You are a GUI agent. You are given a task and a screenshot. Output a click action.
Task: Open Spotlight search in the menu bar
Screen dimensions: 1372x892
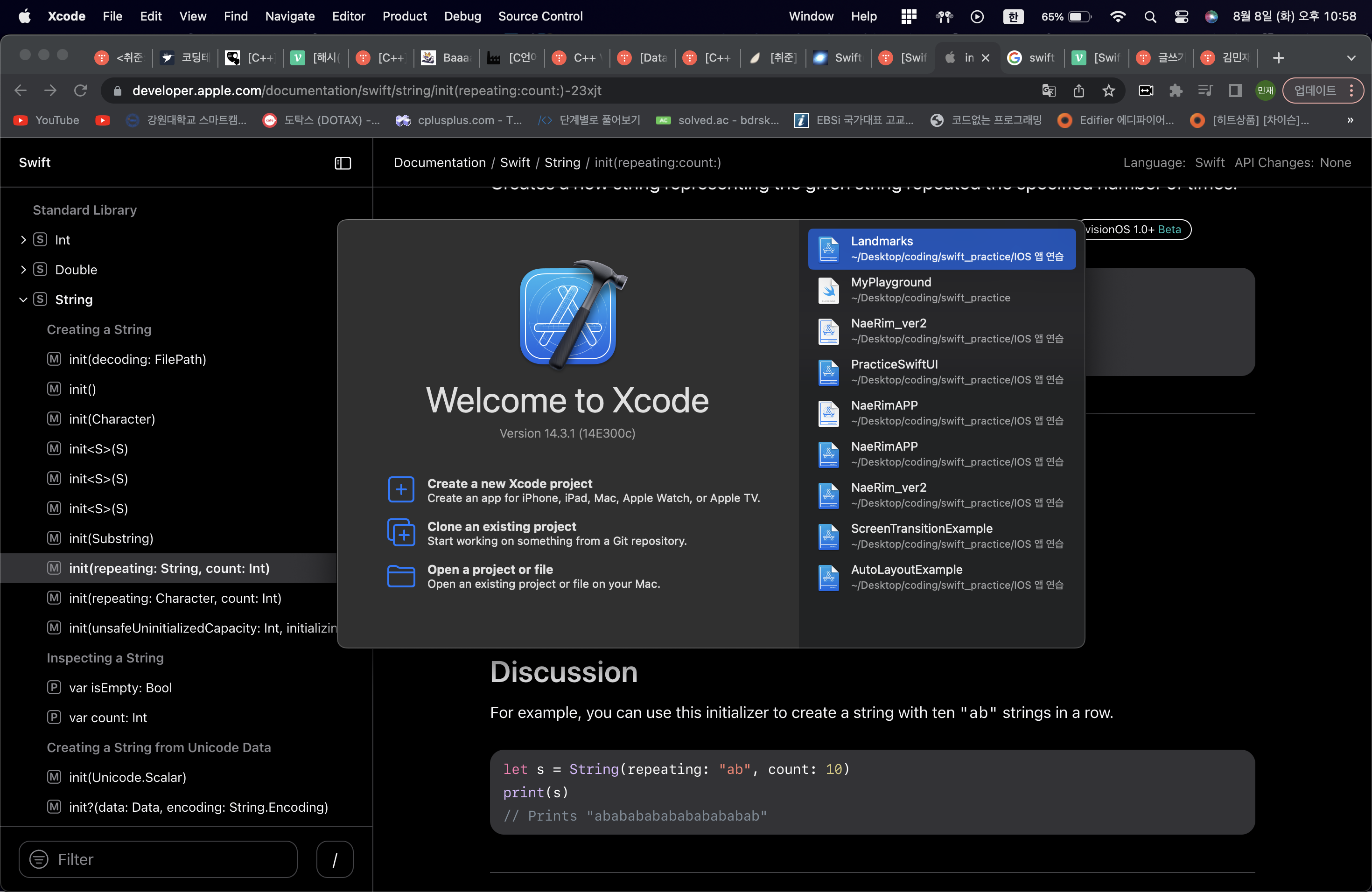[1150, 17]
